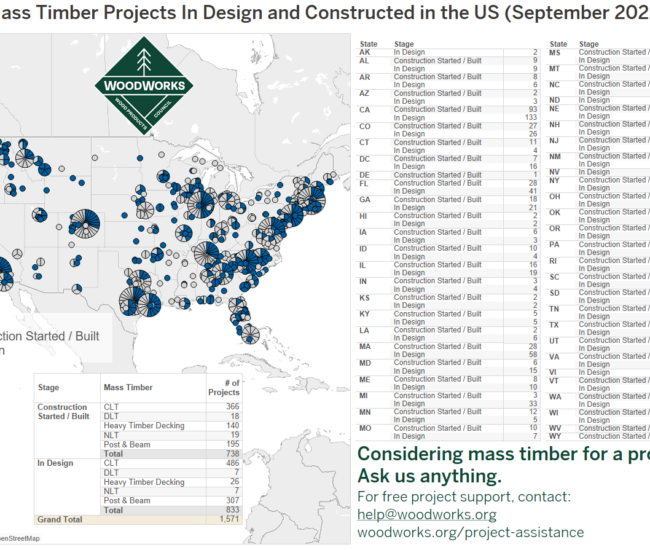Select In Design Post & Beam count 307

[x=233, y=500]
